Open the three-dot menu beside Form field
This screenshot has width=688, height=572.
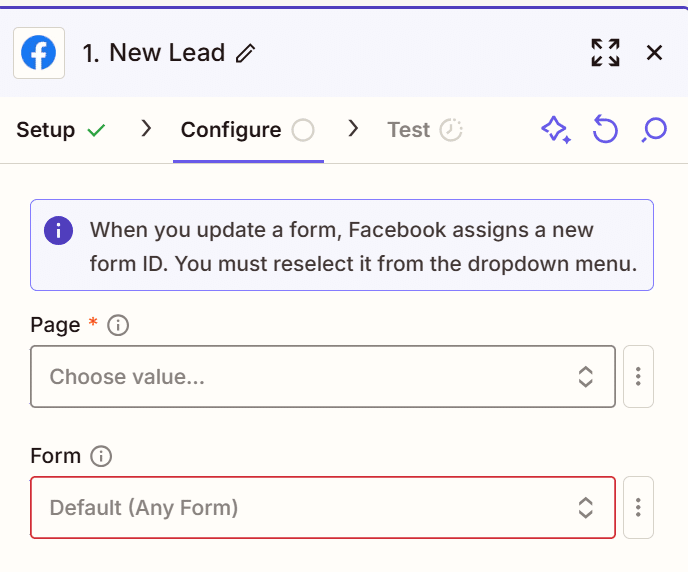638,508
